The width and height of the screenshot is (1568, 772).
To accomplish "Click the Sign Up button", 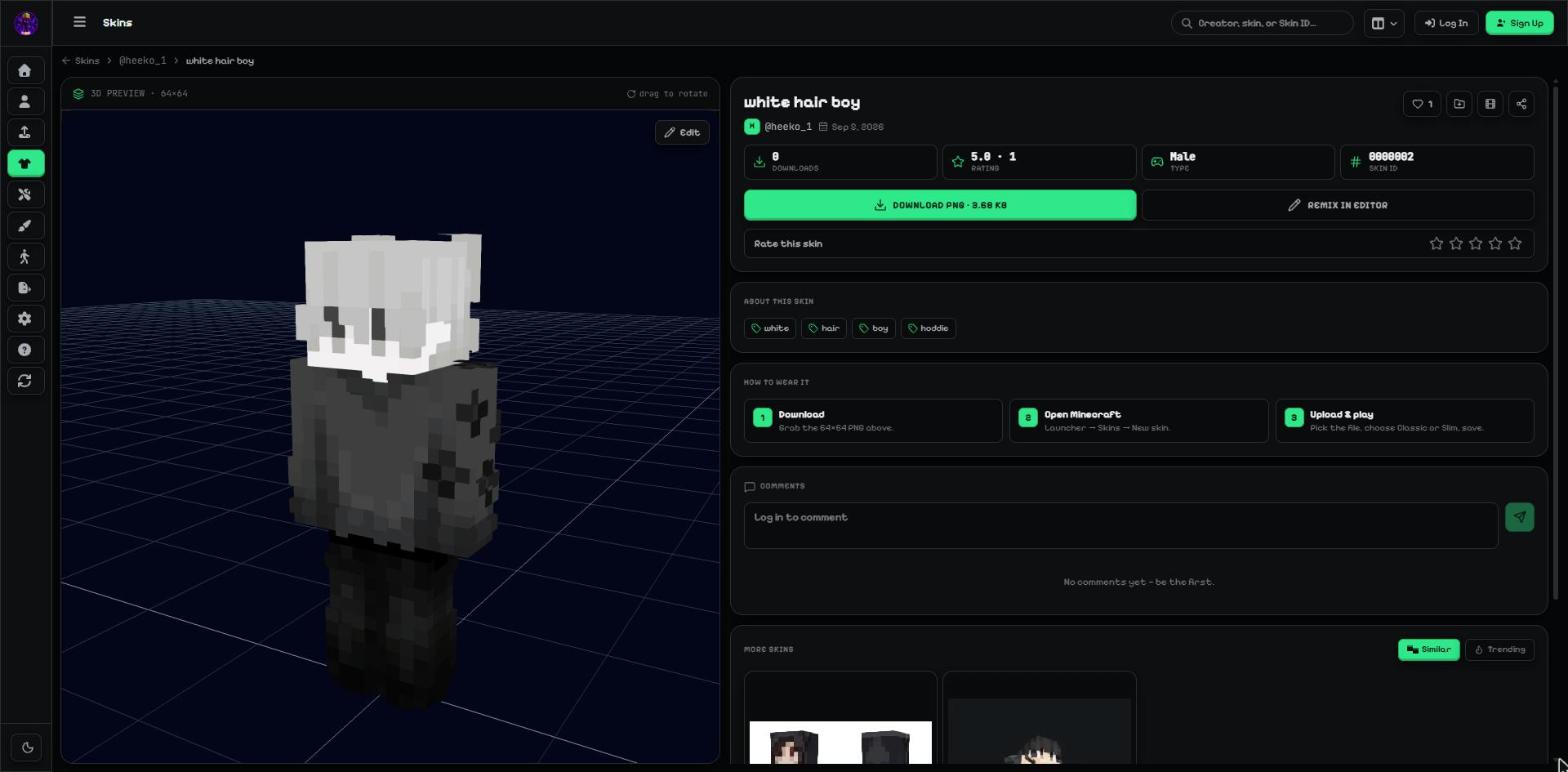I will 1519,23.
